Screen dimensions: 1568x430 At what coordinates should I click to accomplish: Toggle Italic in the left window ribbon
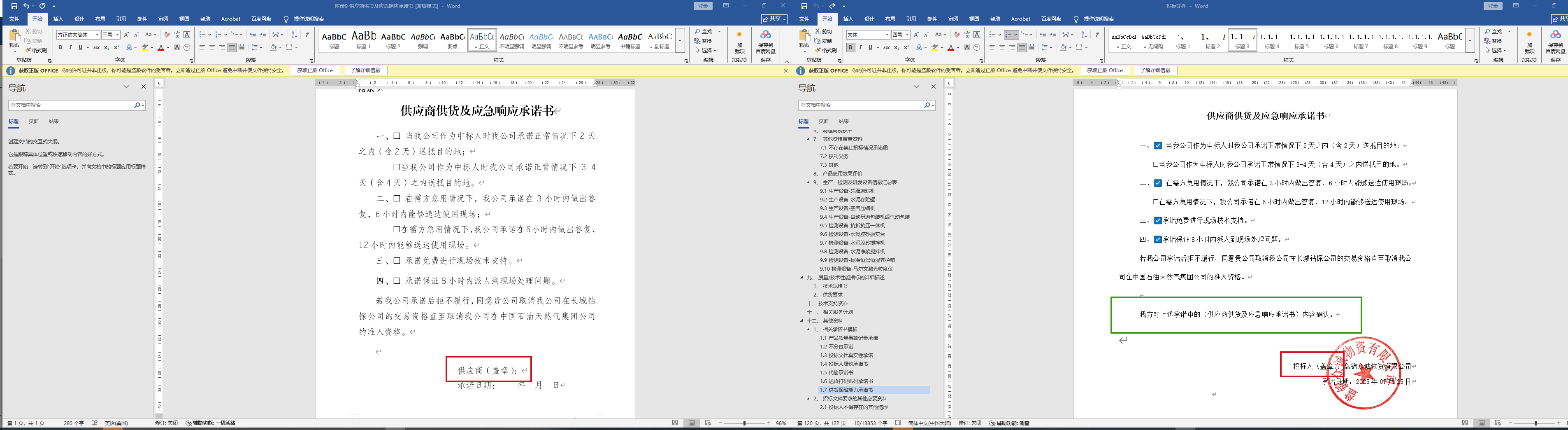[x=70, y=47]
